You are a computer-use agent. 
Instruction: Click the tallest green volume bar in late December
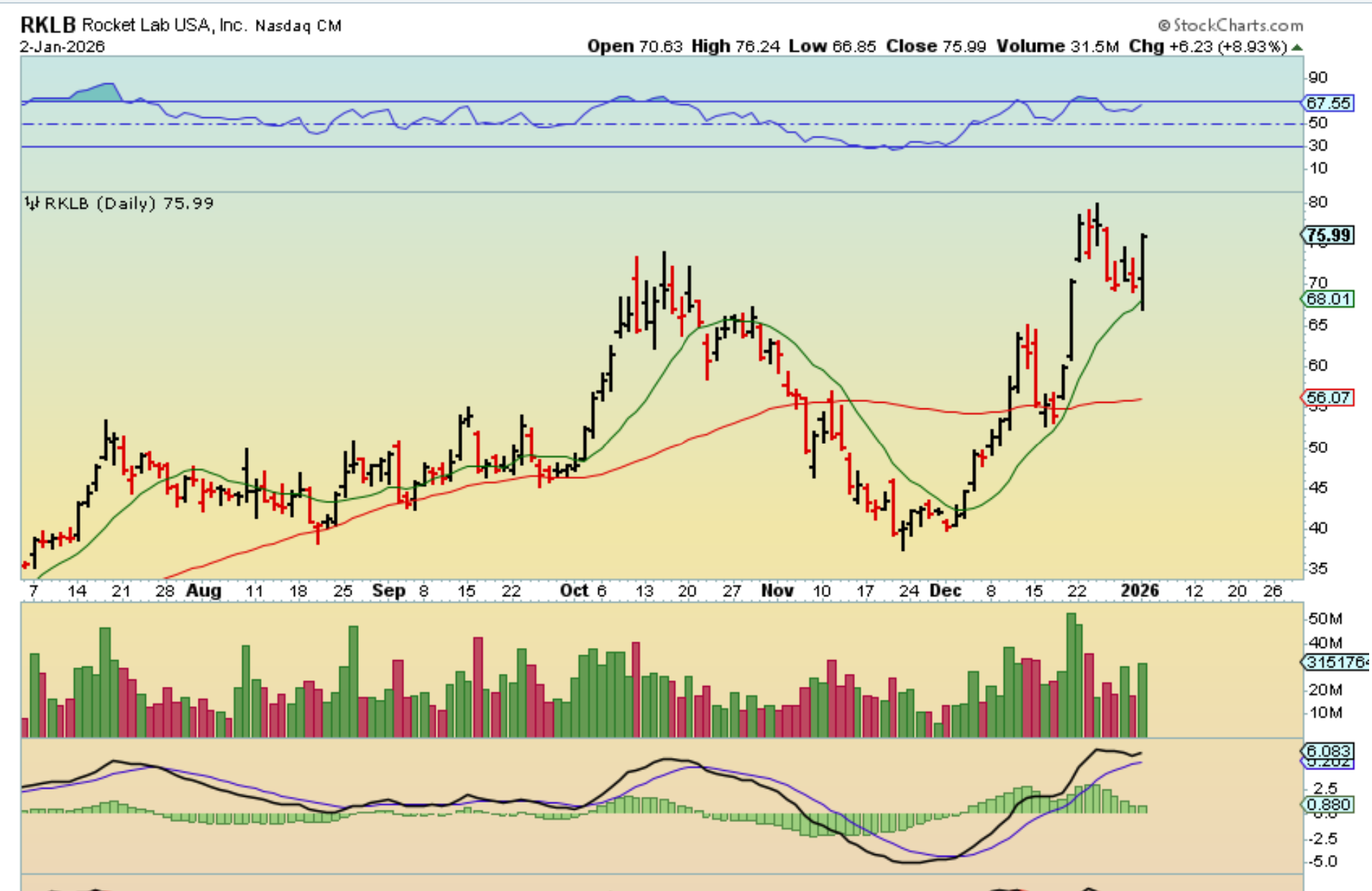pyautogui.click(x=1071, y=675)
